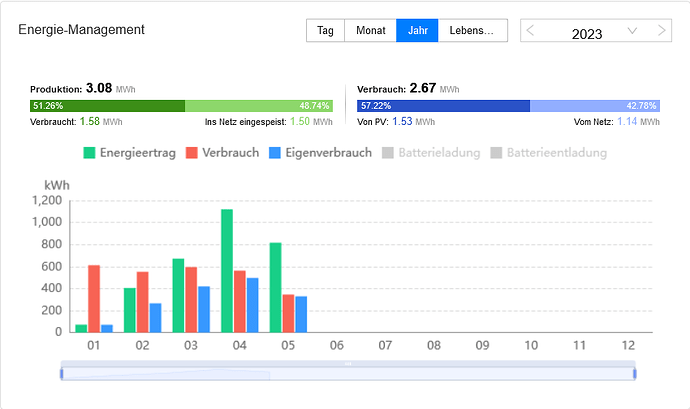
Task: Click the left handle of chart zoom slider
Action: (62, 374)
